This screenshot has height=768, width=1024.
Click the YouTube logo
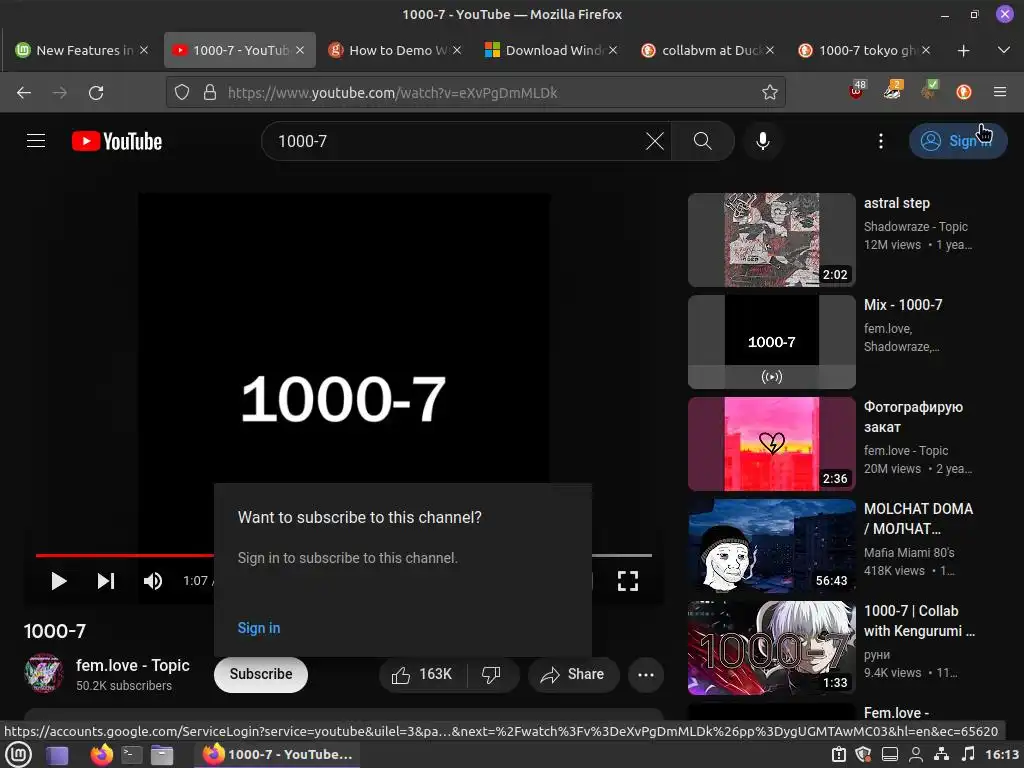coord(117,141)
